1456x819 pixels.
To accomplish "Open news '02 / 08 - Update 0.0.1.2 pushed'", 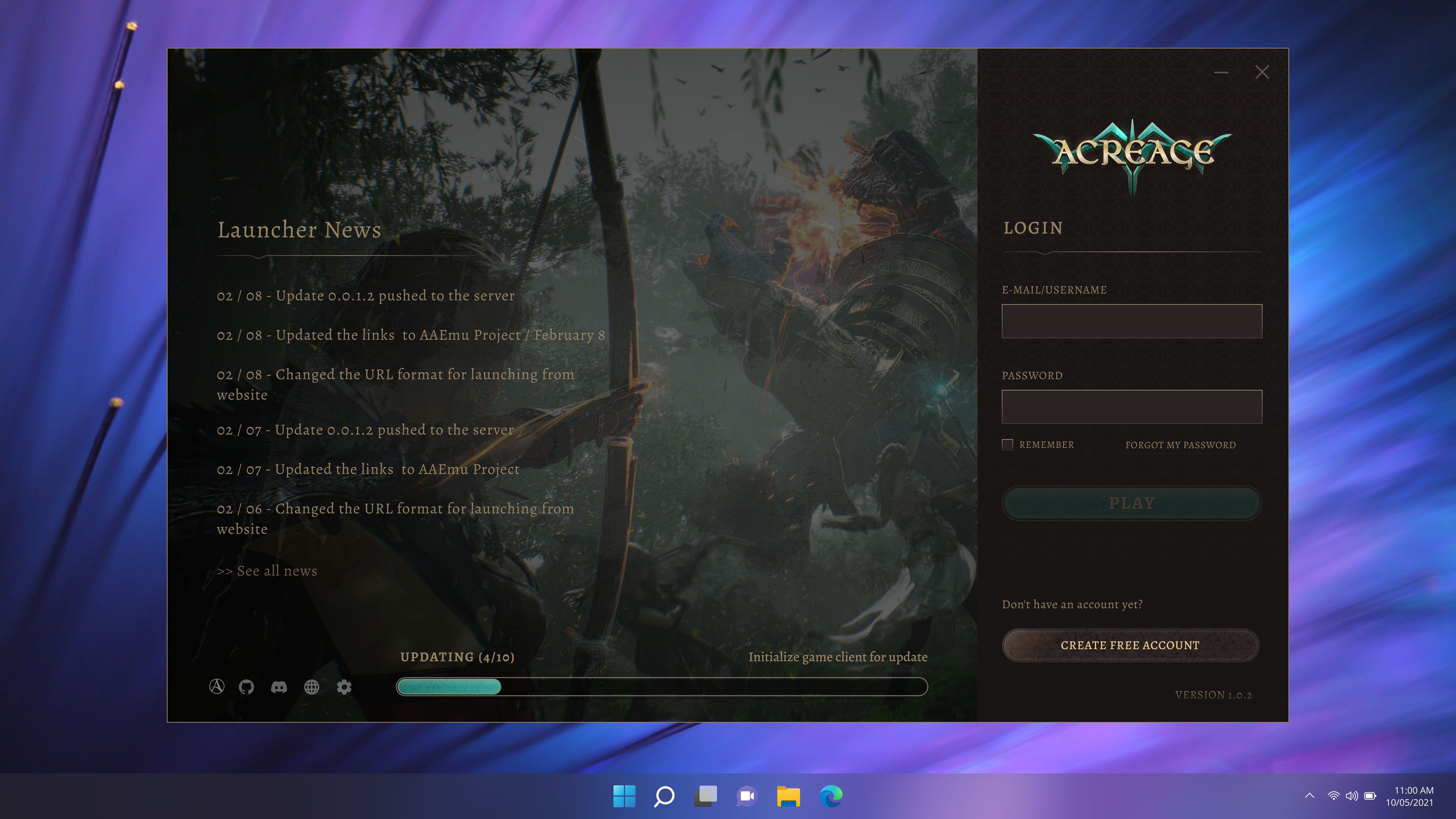I will (x=366, y=296).
